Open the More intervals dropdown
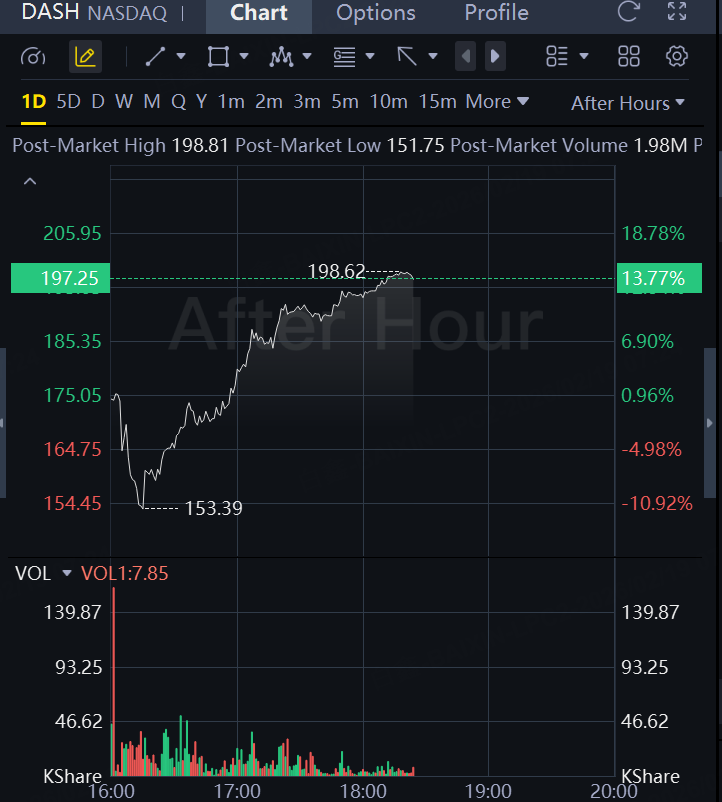Screen dimensions: 722x802 pos(497,102)
